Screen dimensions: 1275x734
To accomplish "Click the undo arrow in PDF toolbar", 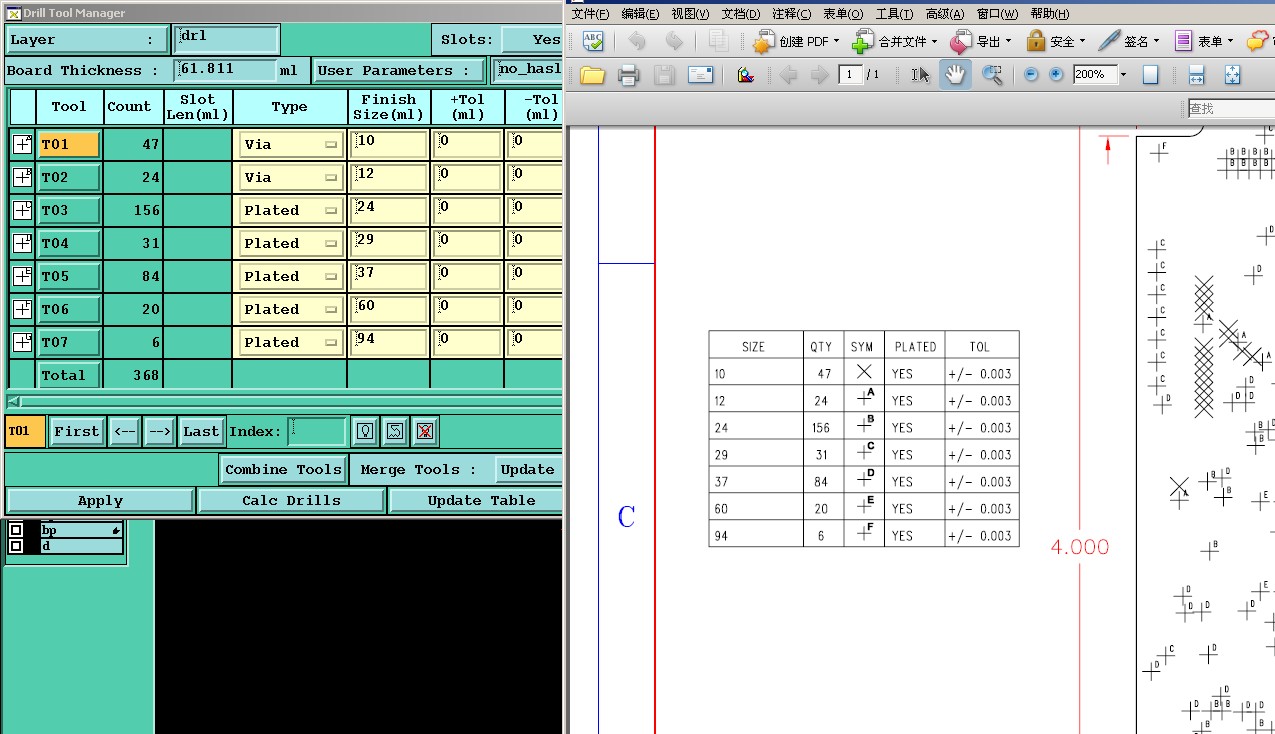I will [636, 41].
